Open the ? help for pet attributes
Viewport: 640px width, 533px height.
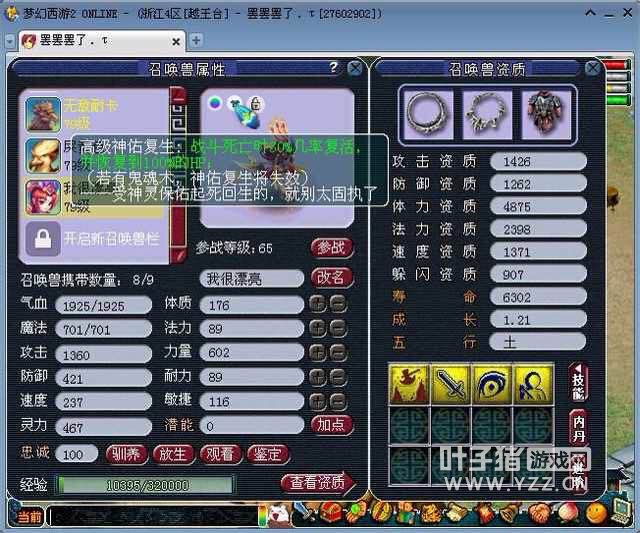pyautogui.click(x=333, y=67)
